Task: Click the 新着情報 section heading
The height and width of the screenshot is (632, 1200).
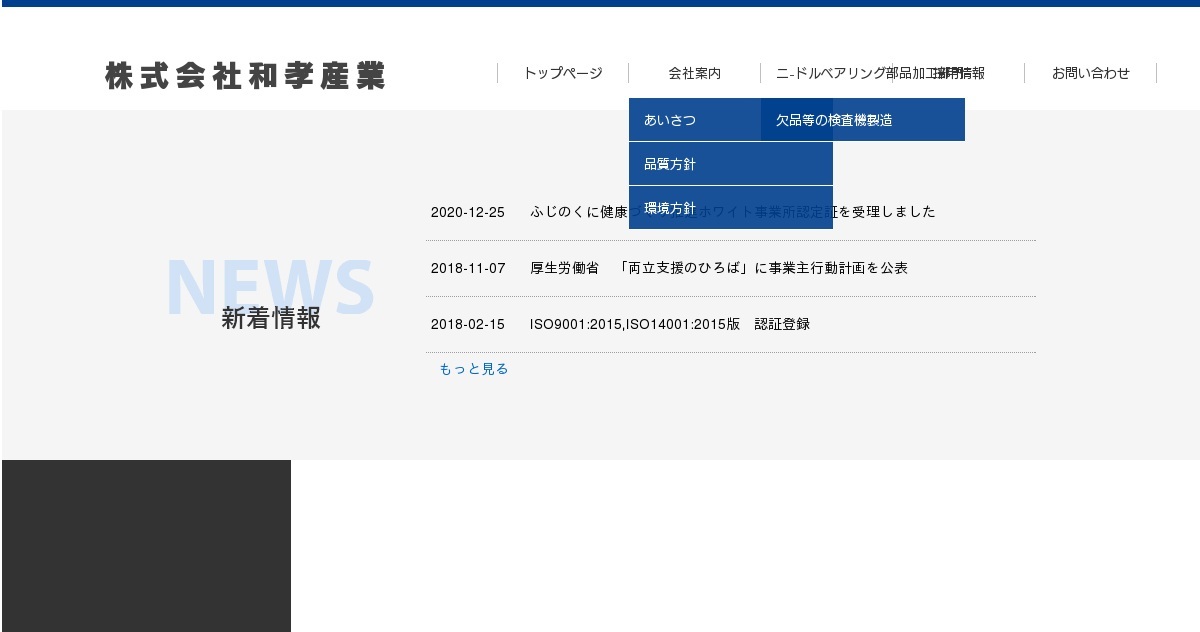Action: [x=271, y=318]
